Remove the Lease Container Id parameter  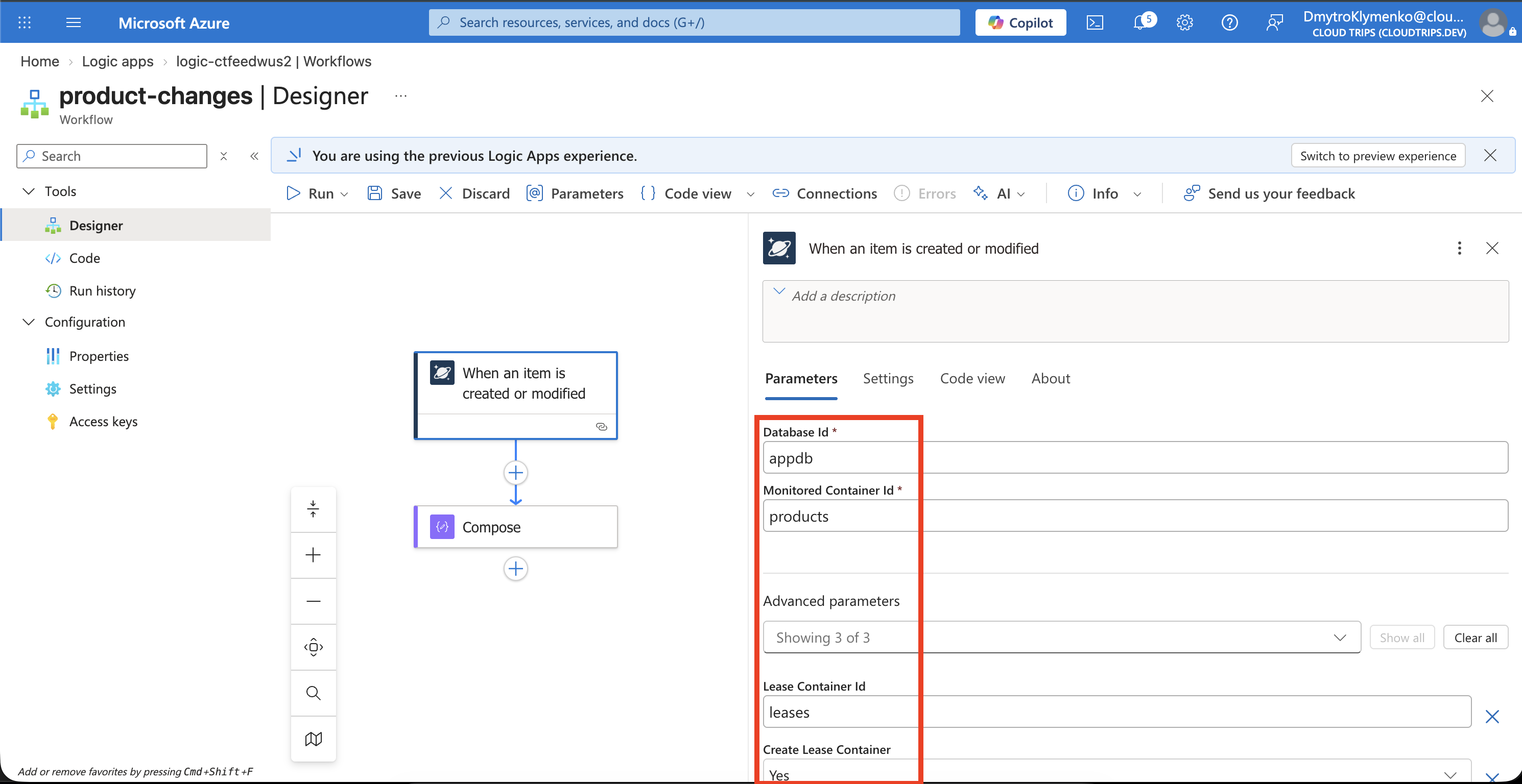(x=1492, y=717)
